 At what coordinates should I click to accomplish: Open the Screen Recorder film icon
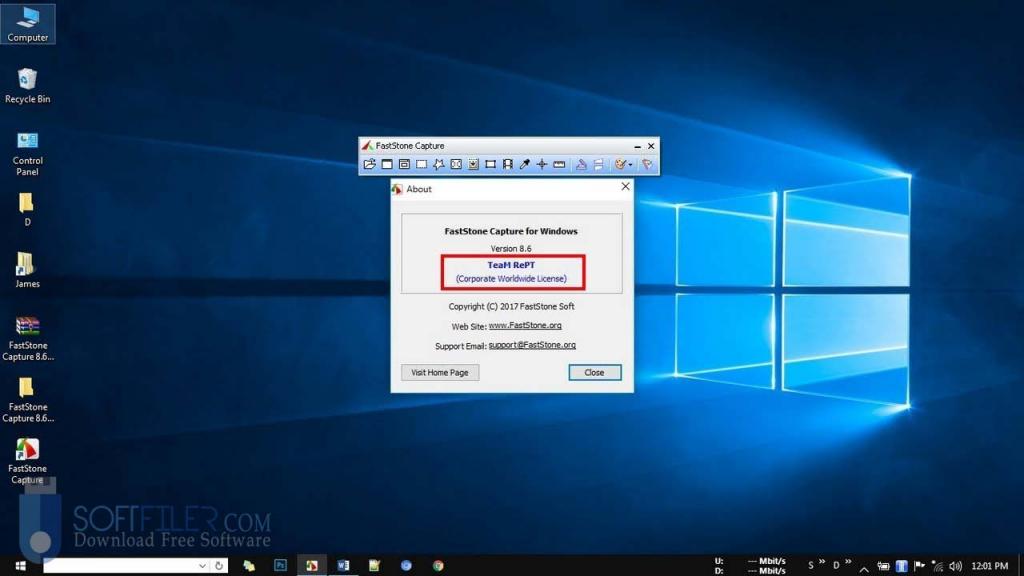click(508, 164)
